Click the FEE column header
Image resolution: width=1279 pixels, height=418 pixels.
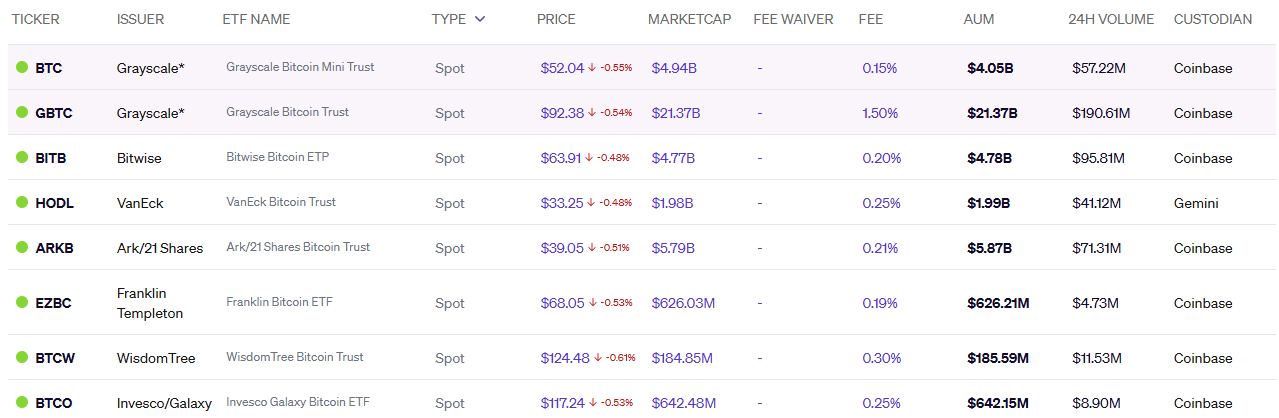tap(870, 19)
